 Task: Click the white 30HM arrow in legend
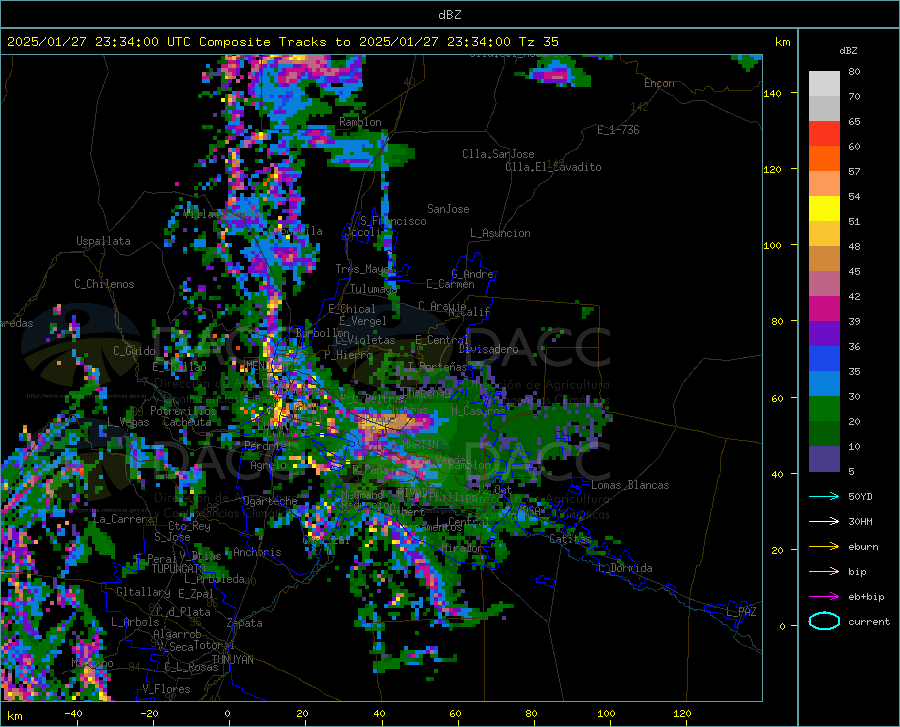[824, 521]
